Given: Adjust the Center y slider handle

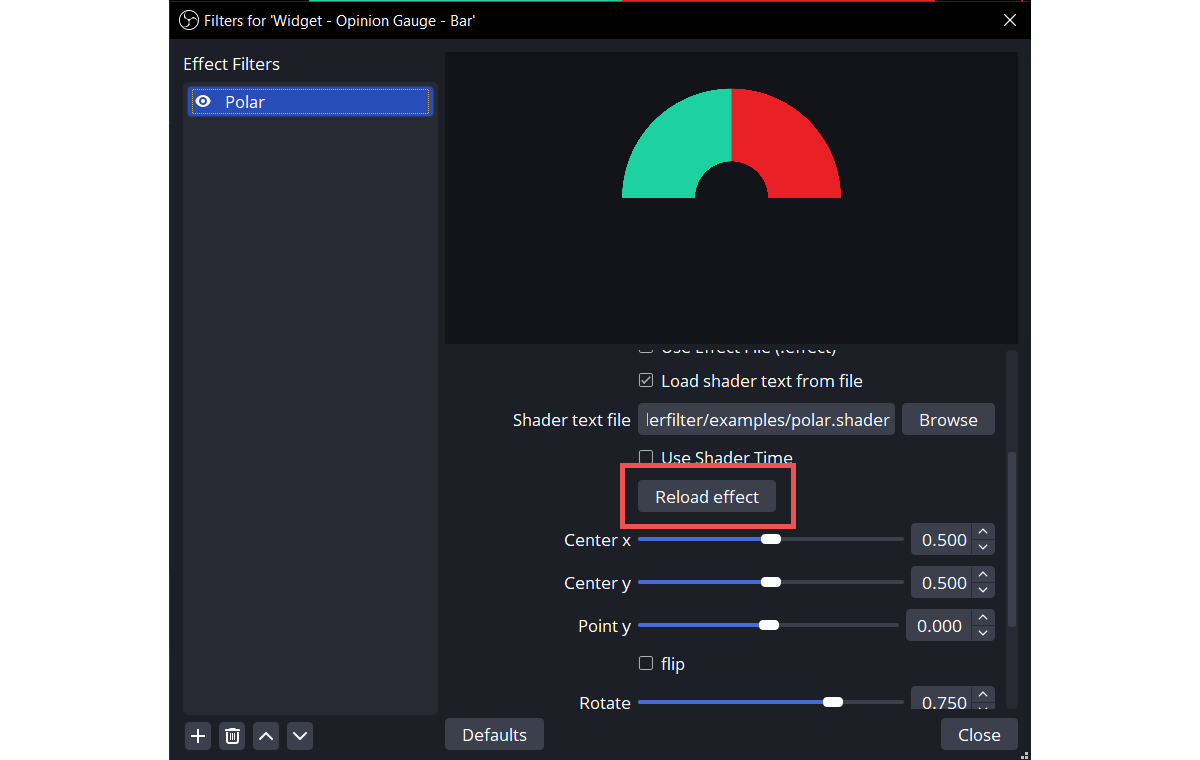Looking at the screenshot, I should click(x=770, y=582).
